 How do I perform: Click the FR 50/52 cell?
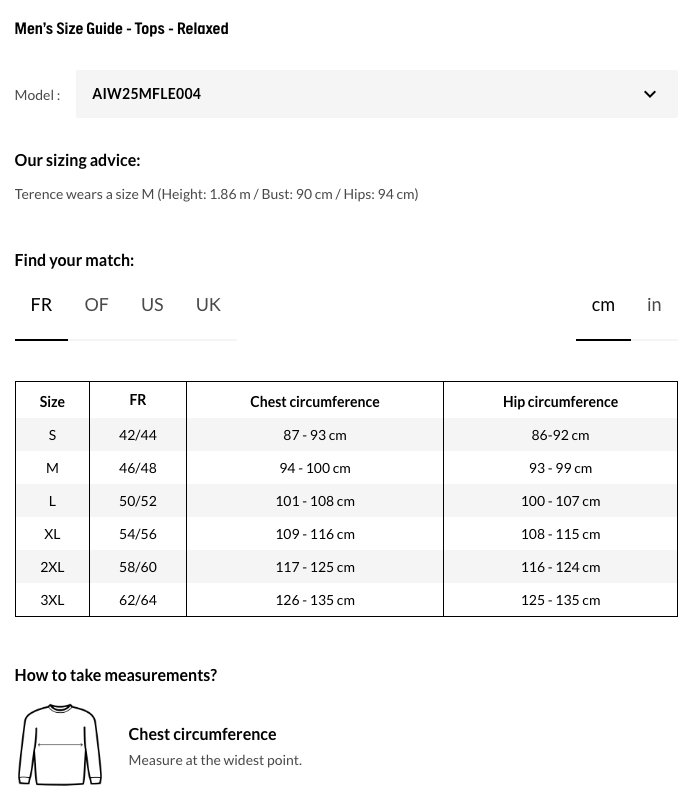click(138, 501)
